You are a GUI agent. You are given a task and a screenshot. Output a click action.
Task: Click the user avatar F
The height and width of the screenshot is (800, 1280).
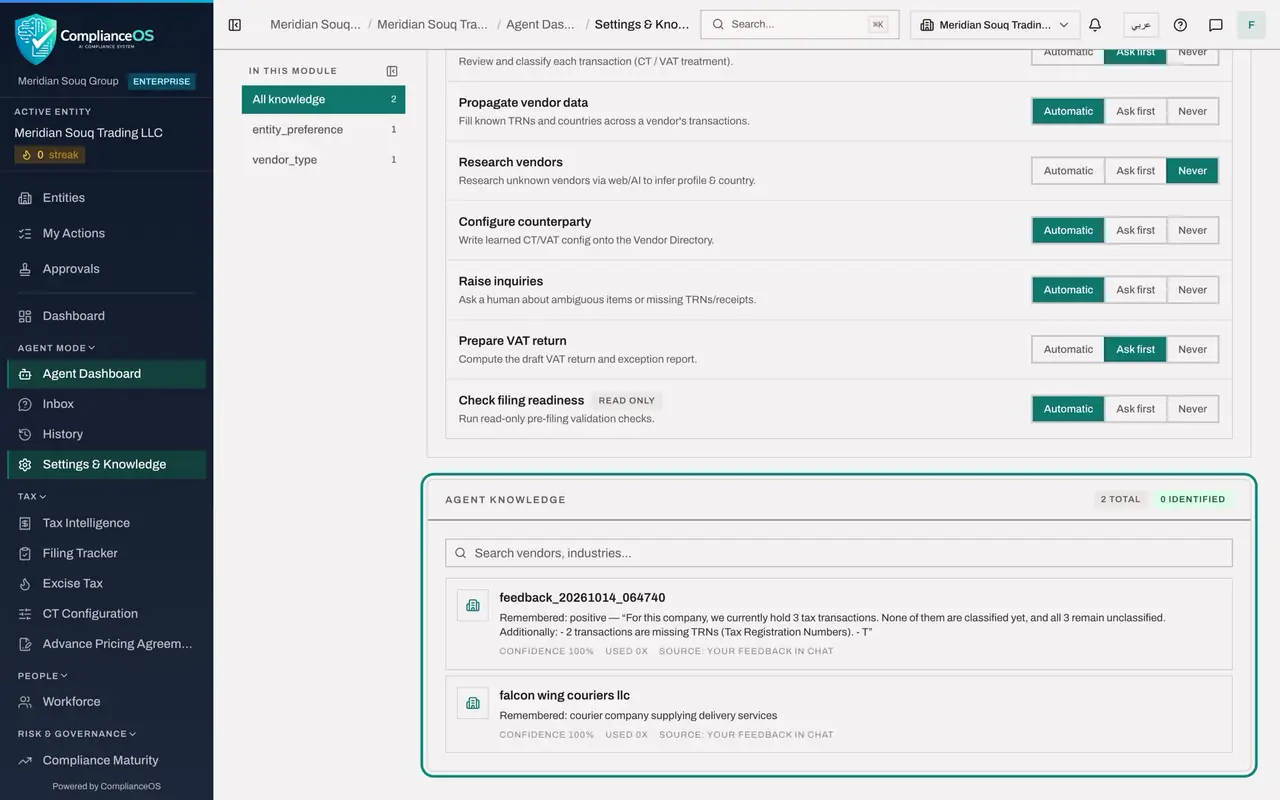tap(1251, 25)
